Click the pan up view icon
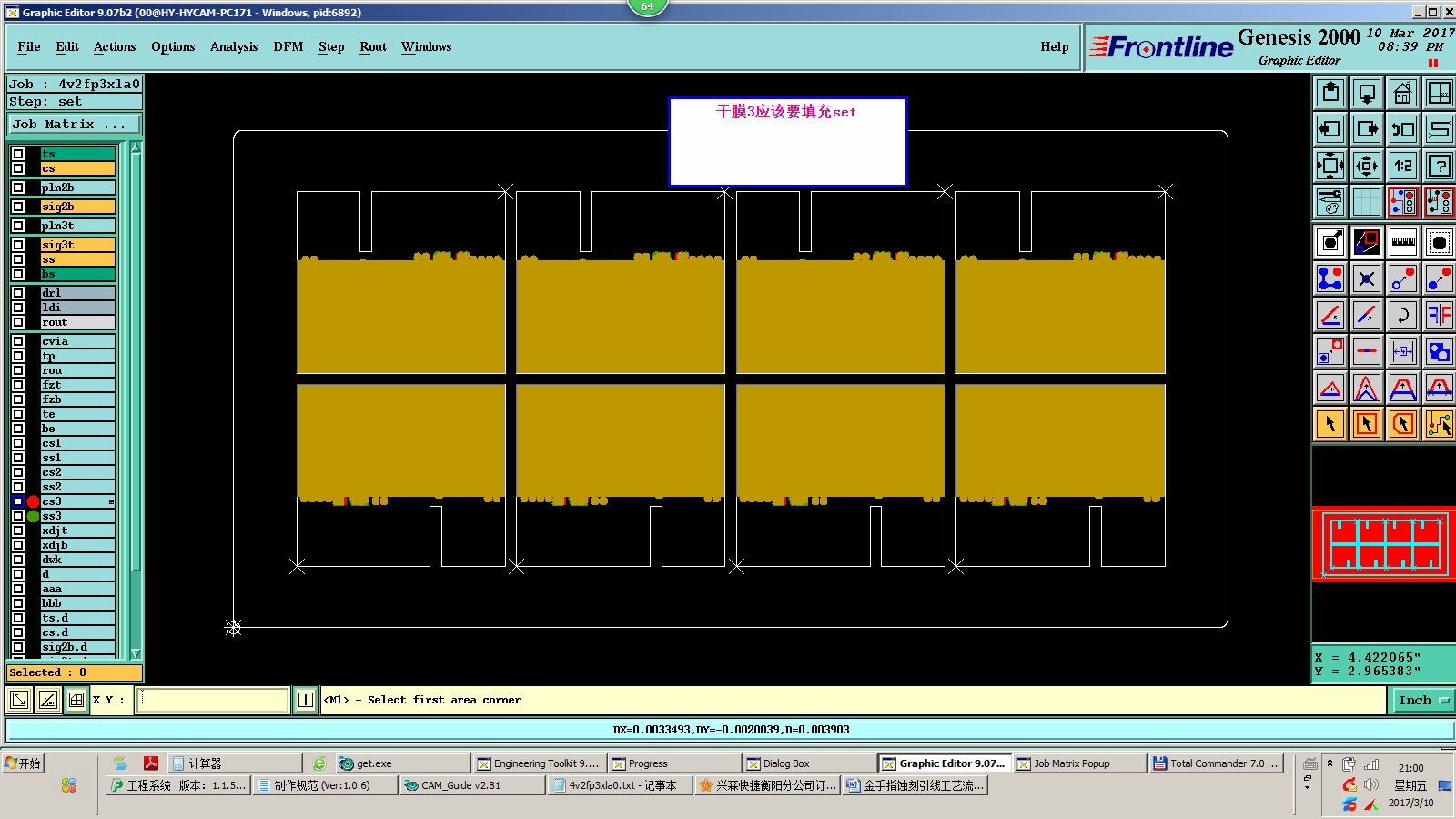This screenshot has width=1456, height=819. [1330, 93]
